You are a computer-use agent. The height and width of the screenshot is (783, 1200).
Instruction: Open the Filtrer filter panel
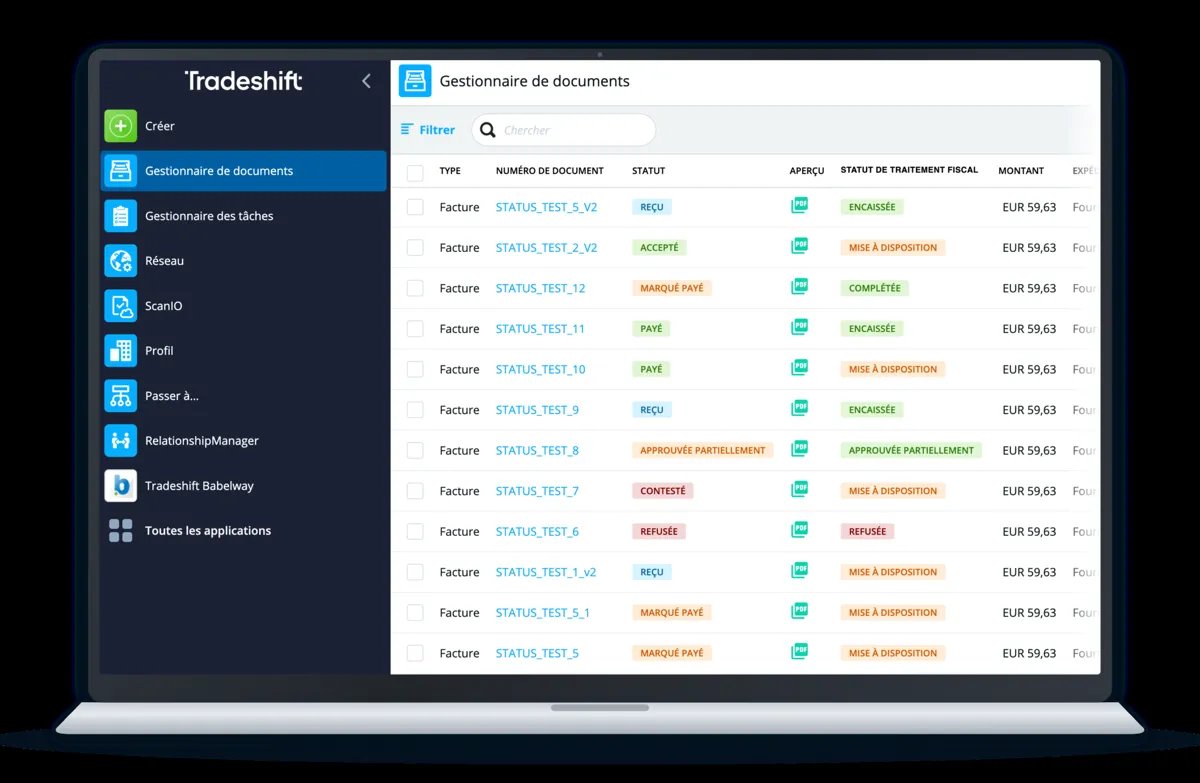(x=427, y=130)
